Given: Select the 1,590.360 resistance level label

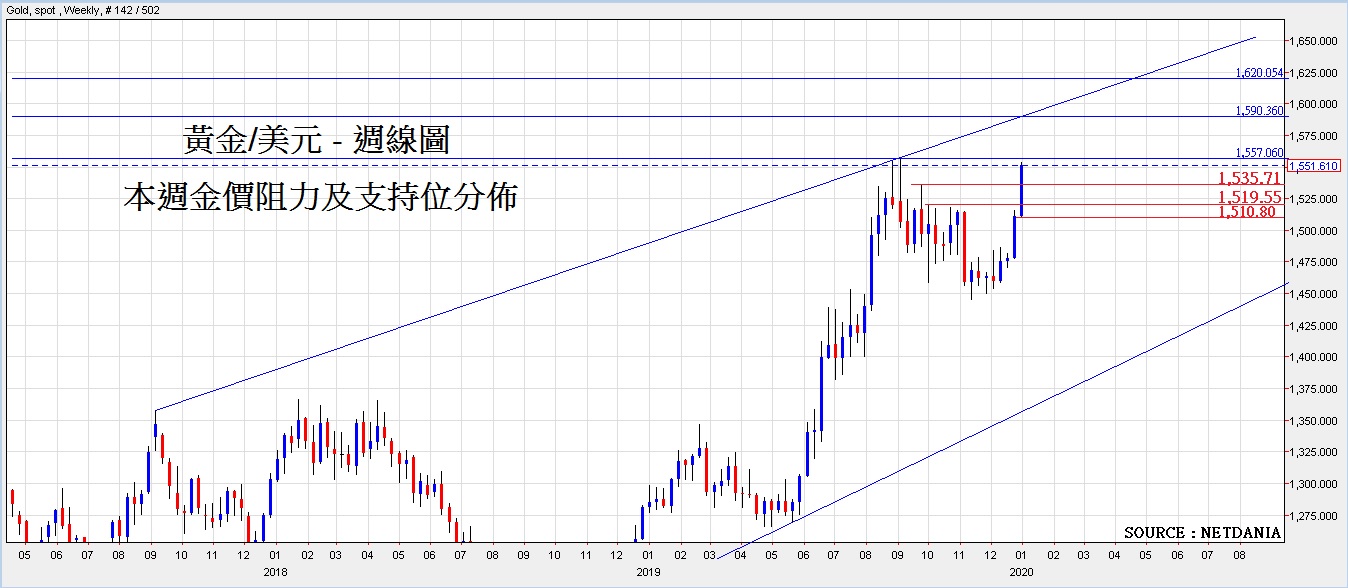Looking at the screenshot, I should click(x=1259, y=111).
